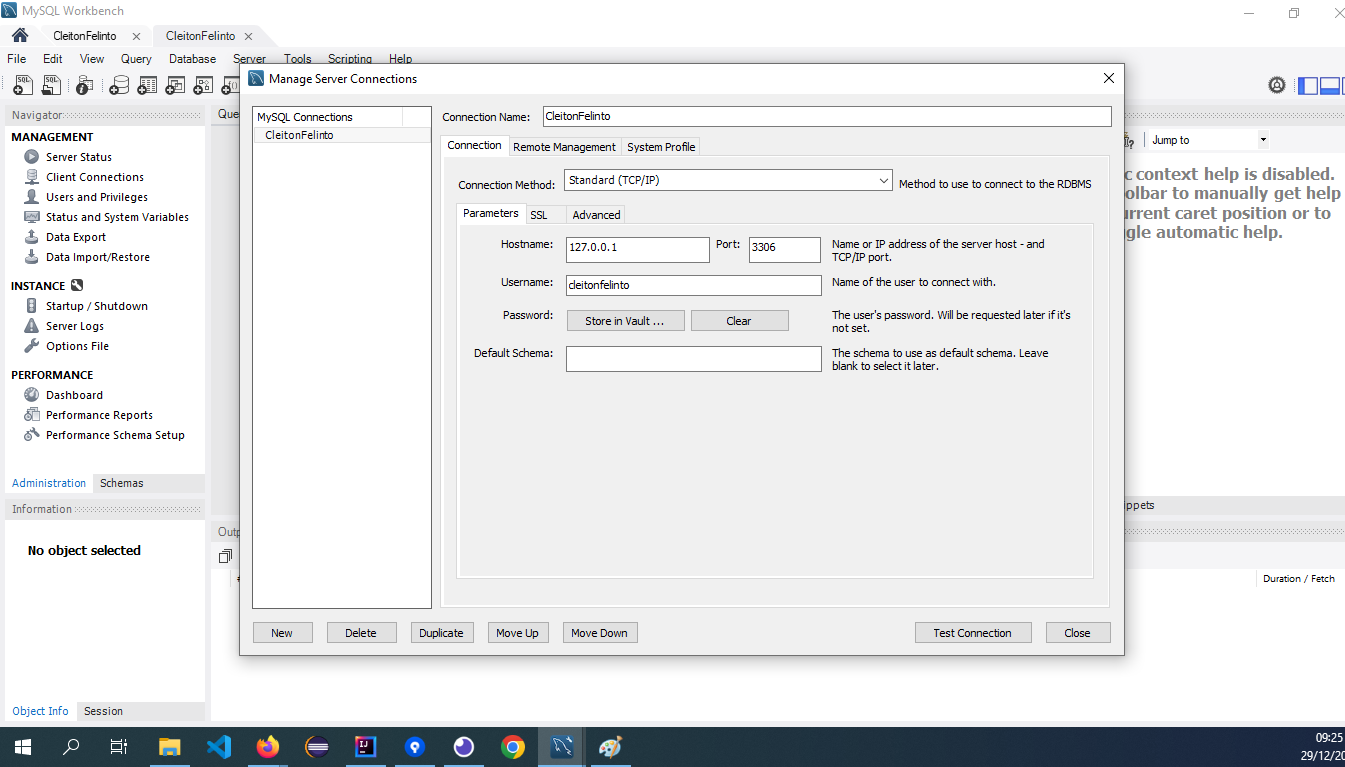Image resolution: width=1345 pixels, height=767 pixels.
Task: Click the wrench icon beside INSTANCE
Action: [x=77, y=285]
